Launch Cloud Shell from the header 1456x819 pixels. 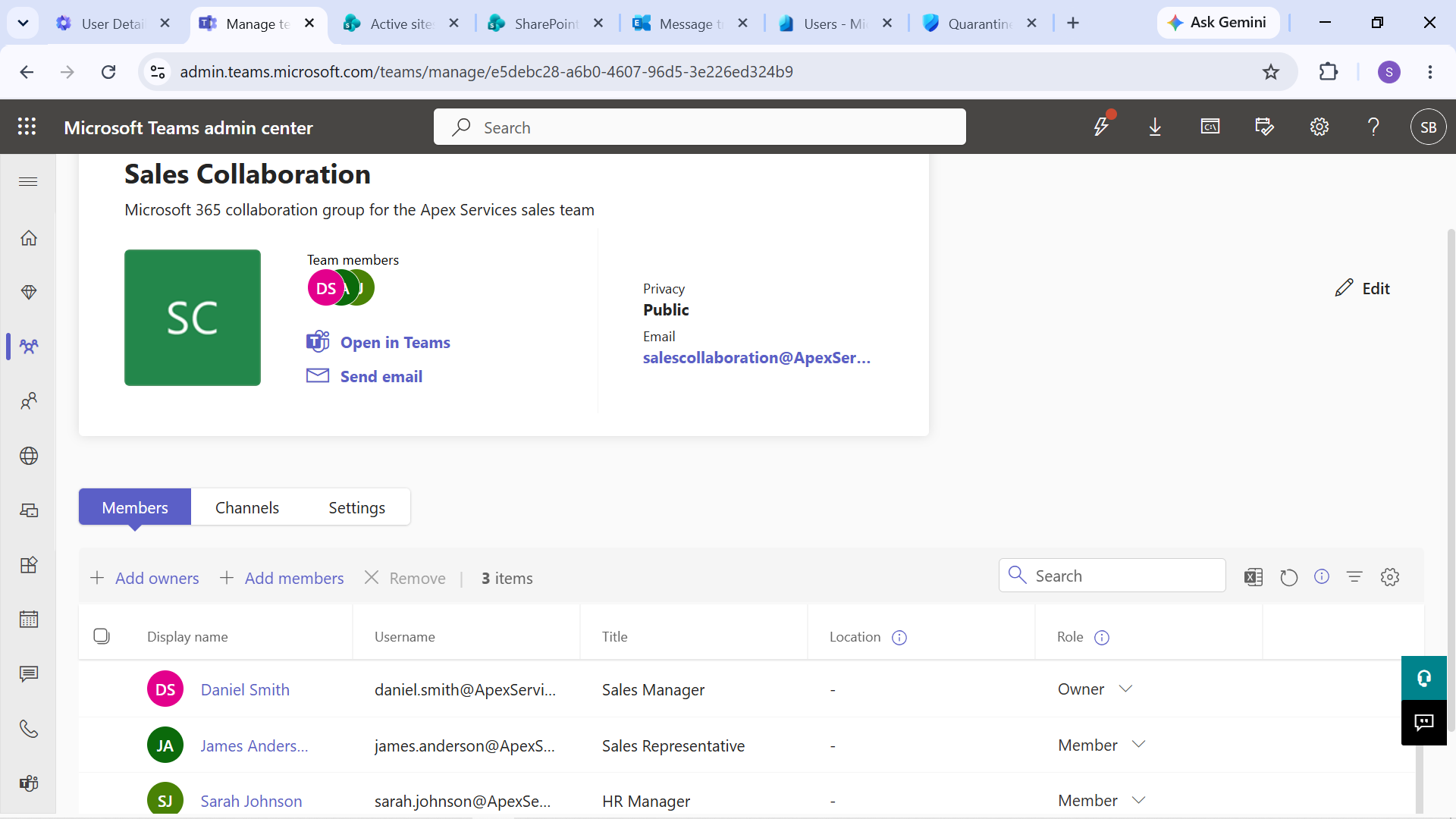(x=1210, y=127)
